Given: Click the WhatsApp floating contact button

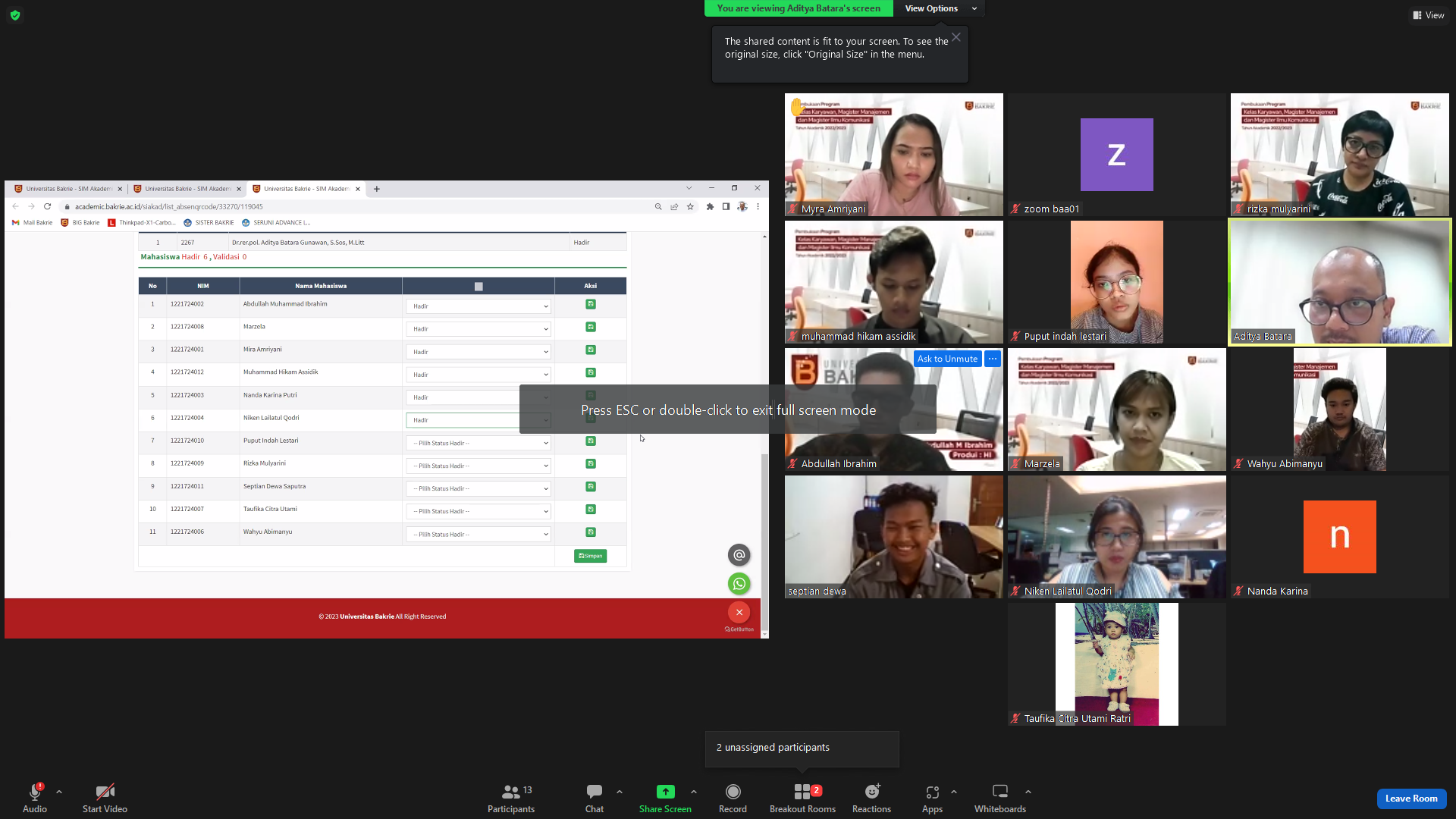Looking at the screenshot, I should [x=739, y=583].
